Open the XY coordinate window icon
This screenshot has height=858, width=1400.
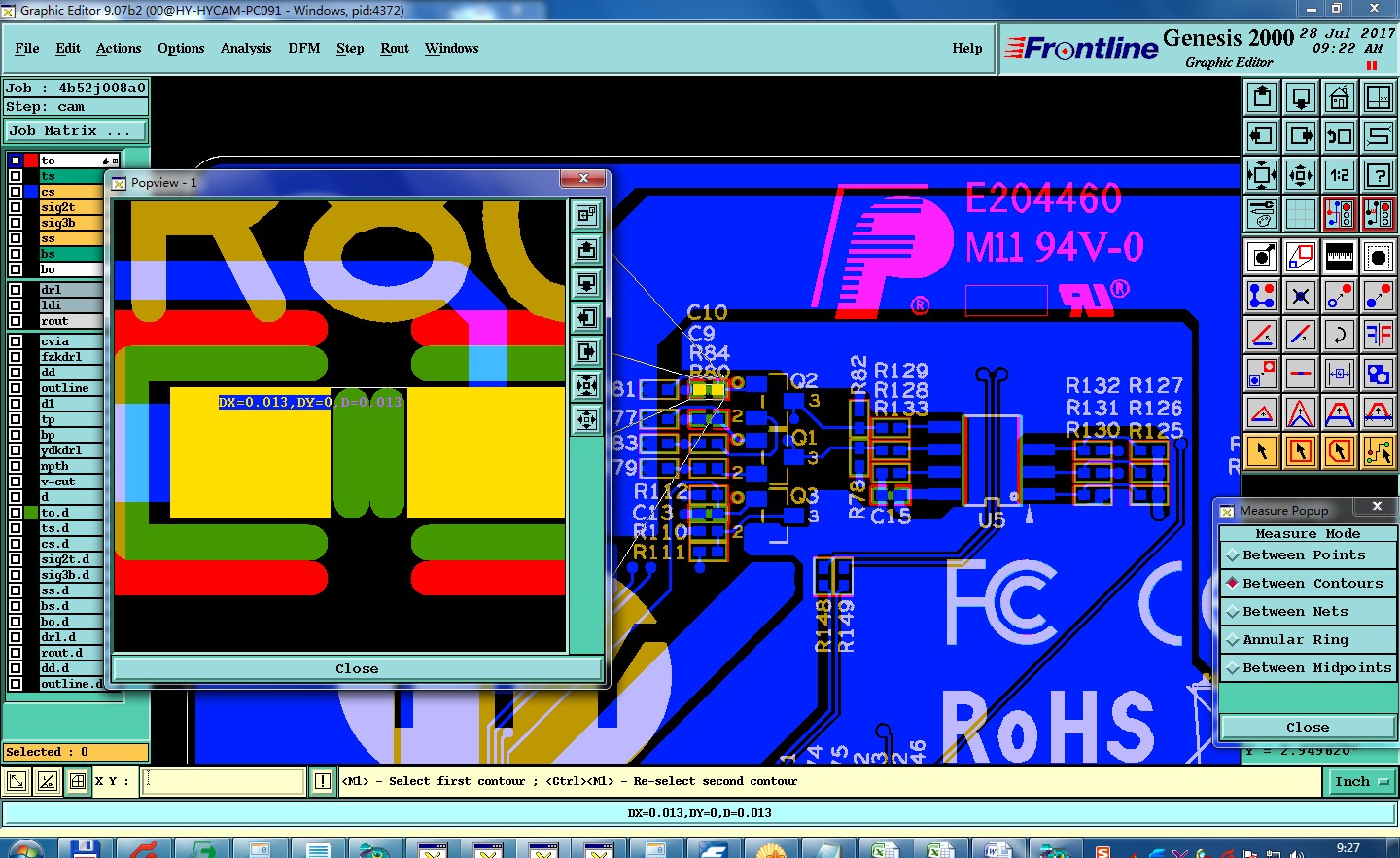coord(1379,97)
